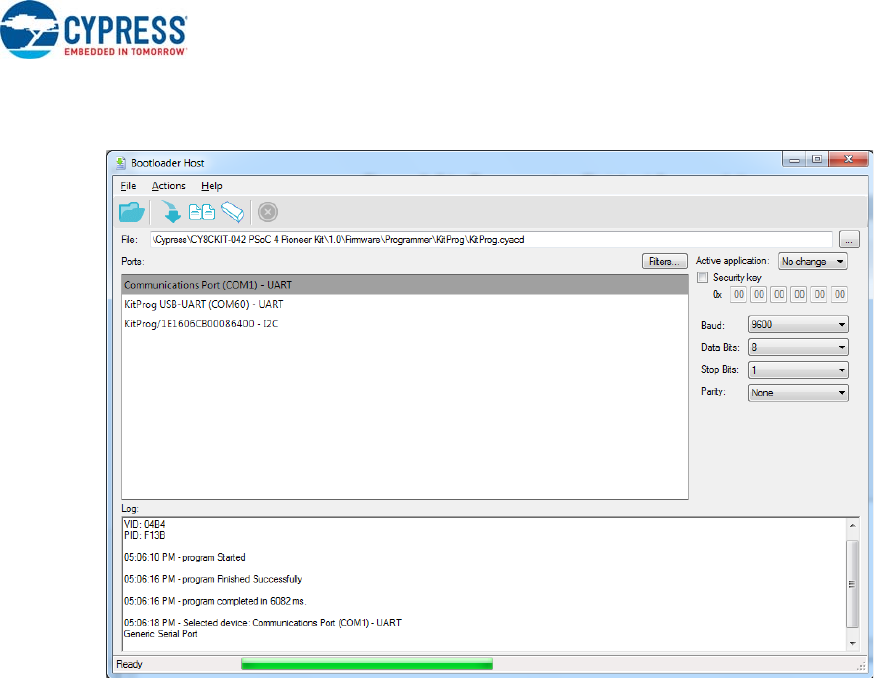The width and height of the screenshot is (874, 678).
Task: Expand the Baud rate dropdown
Action: tap(798, 325)
